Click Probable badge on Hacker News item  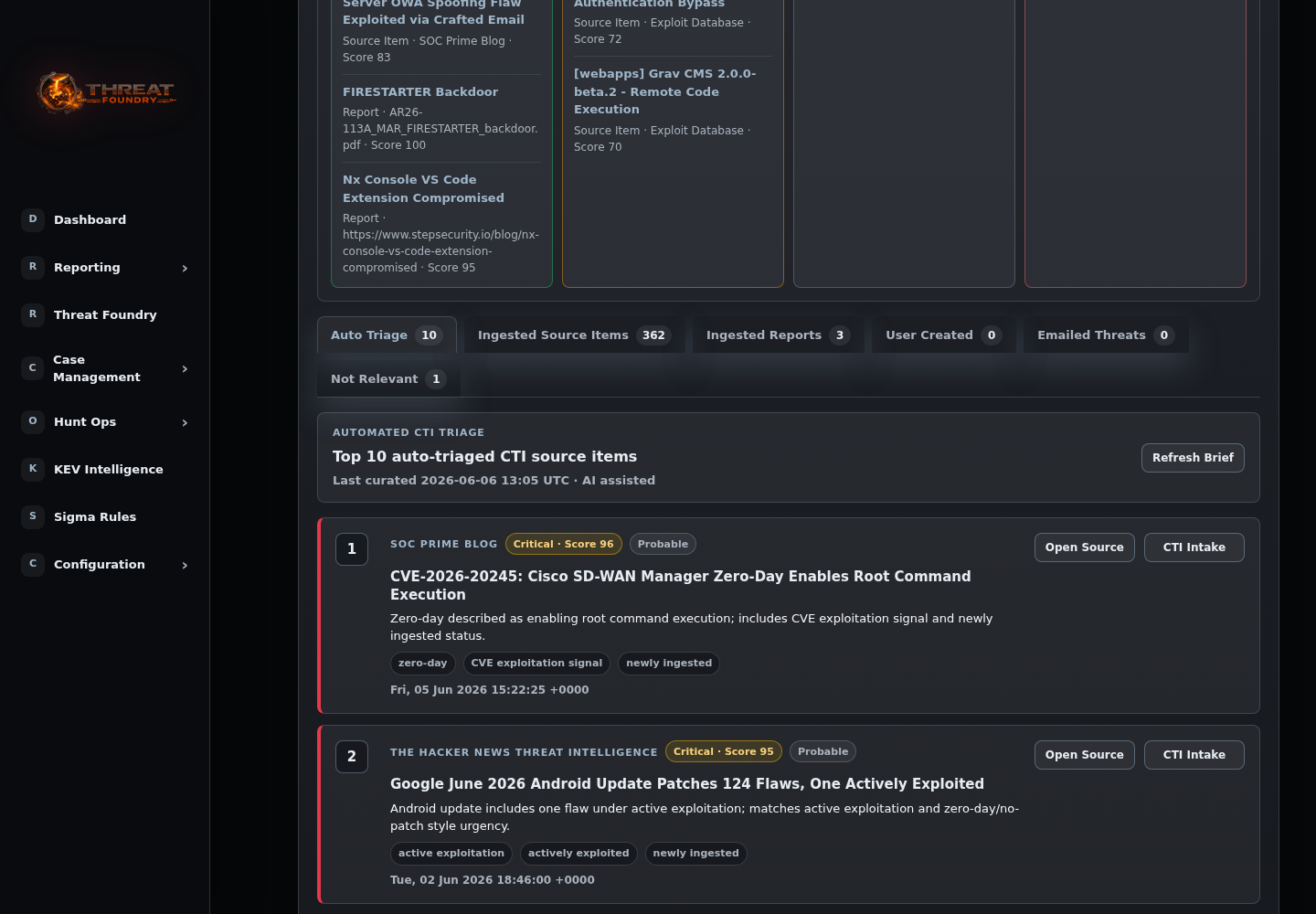(x=822, y=751)
